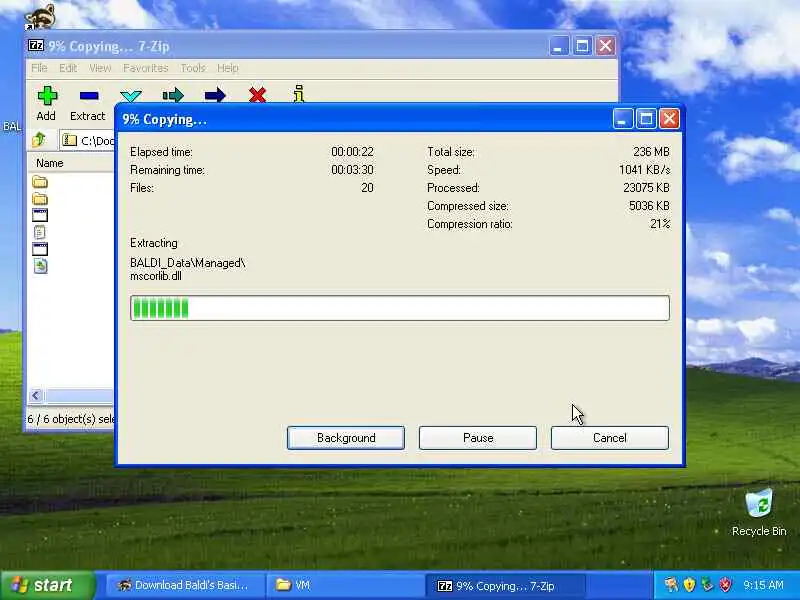This screenshot has width=800, height=600.
Task: Open the Windows start menu
Action: pyautogui.click(x=47, y=585)
